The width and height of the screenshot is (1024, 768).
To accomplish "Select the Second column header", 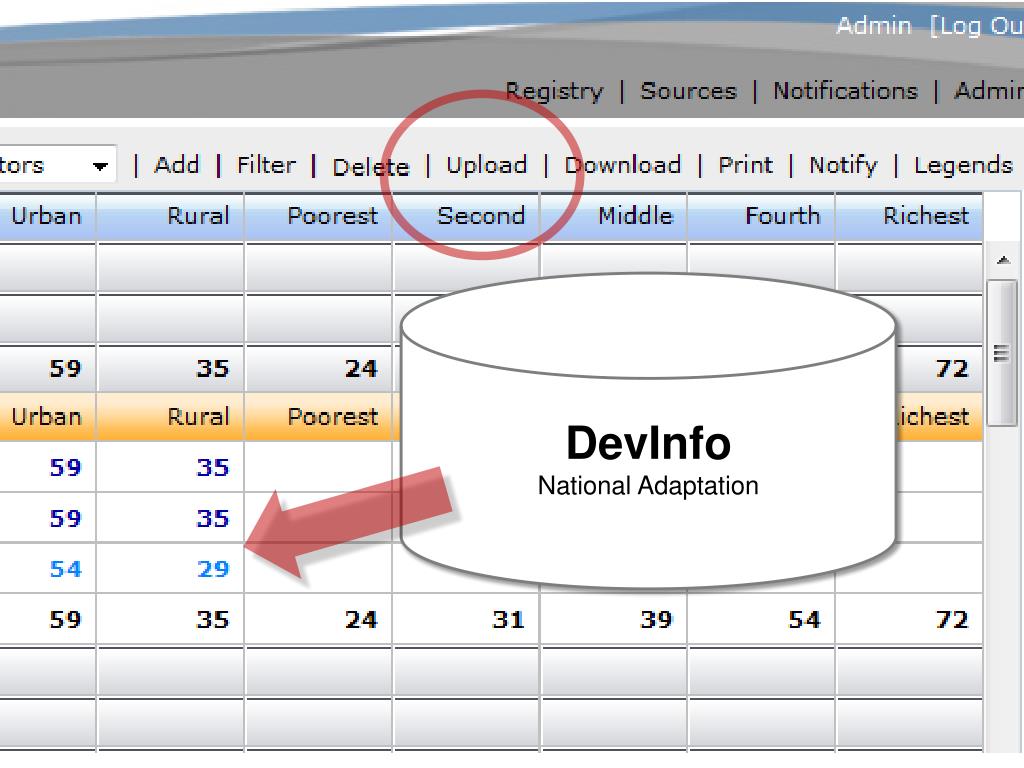I will click(466, 216).
